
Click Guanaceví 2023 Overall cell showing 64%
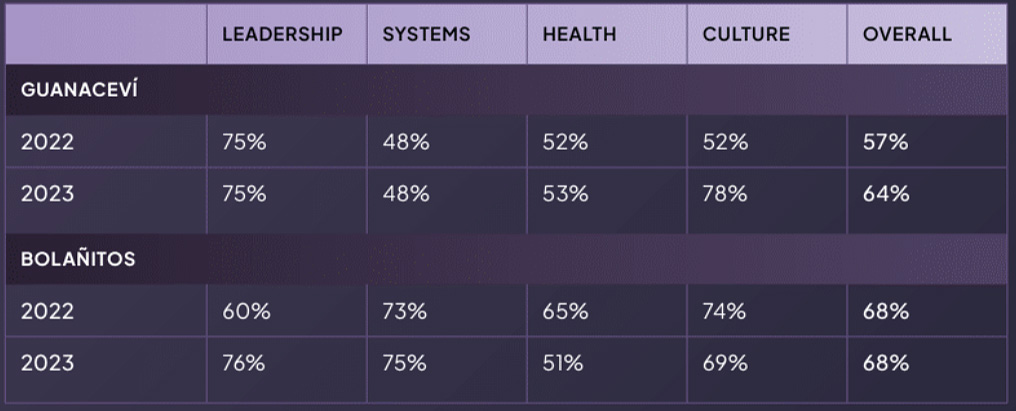click(x=886, y=194)
